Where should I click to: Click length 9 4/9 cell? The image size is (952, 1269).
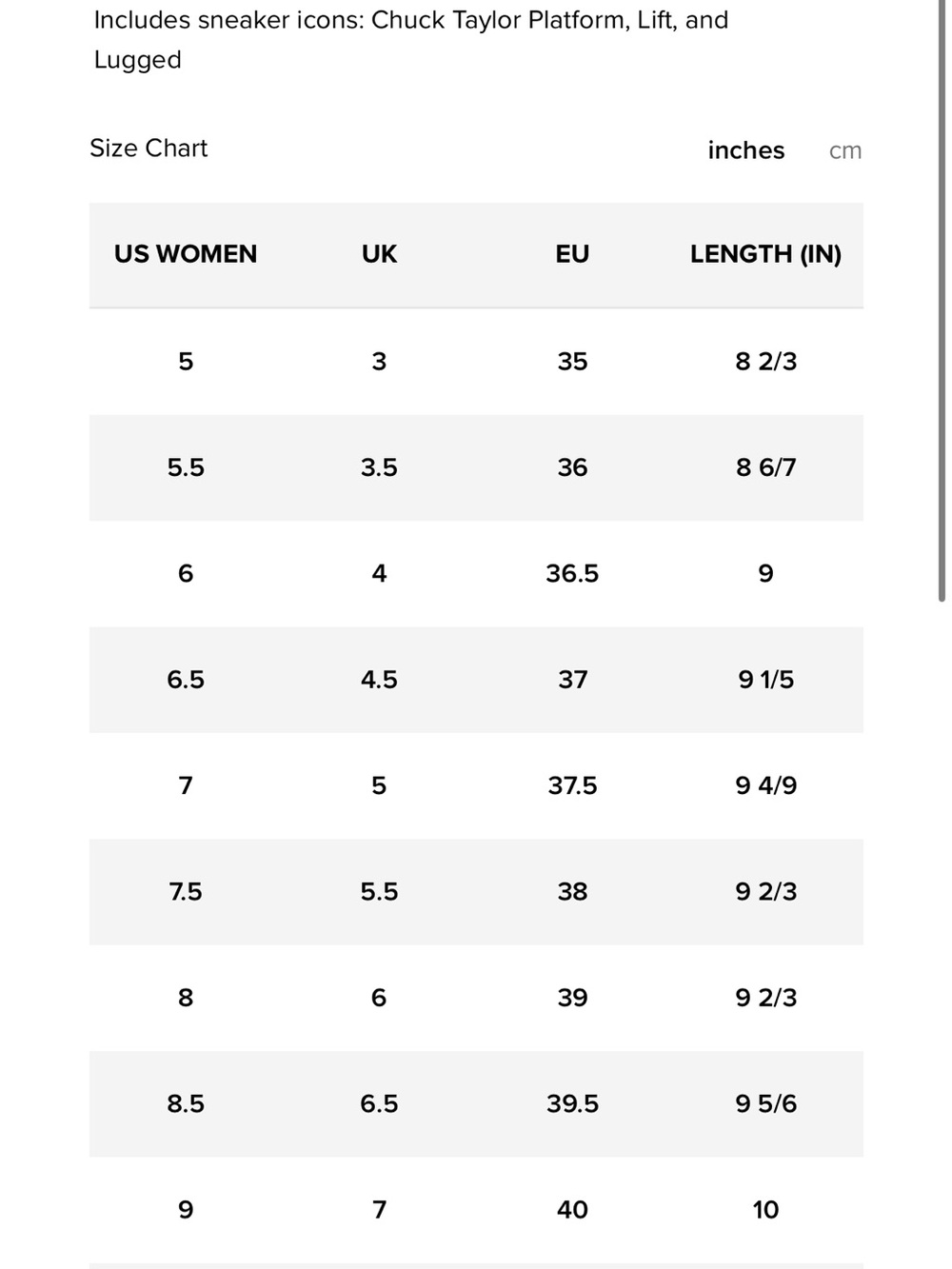(x=765, y=785)
